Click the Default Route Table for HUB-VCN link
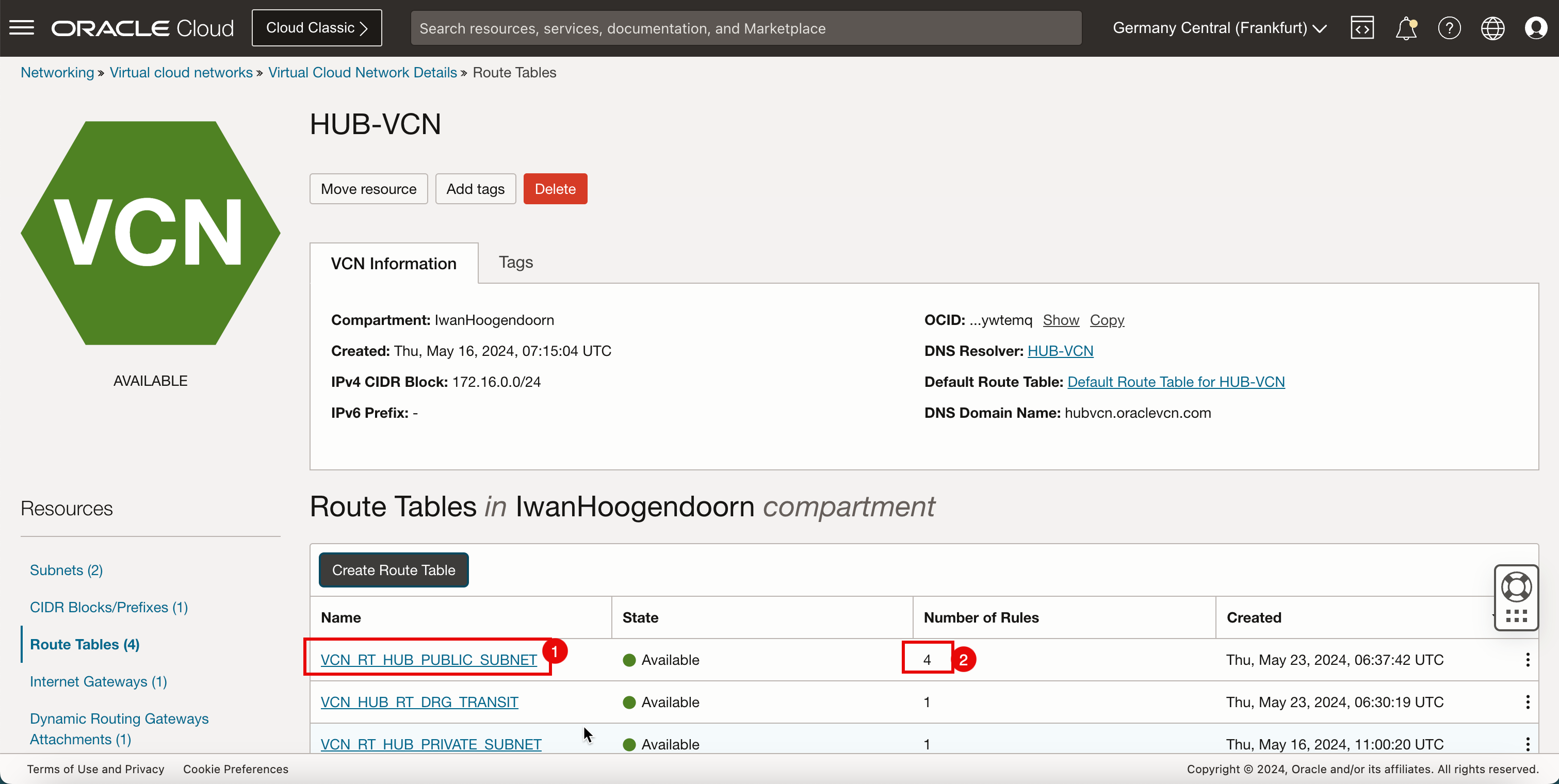The width and height of the screenshot is (1559, 784). (x=1176, y=381)
